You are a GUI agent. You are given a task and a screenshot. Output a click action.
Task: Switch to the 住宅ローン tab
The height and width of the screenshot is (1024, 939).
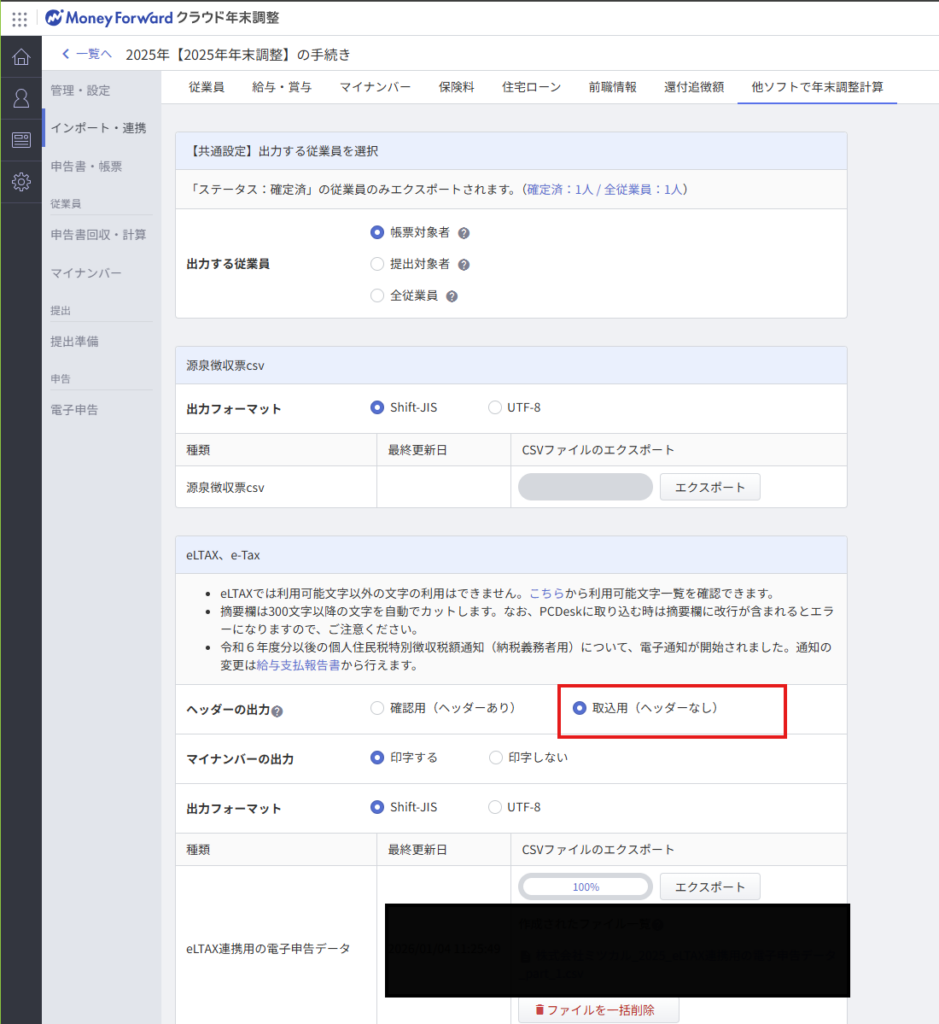531,87
